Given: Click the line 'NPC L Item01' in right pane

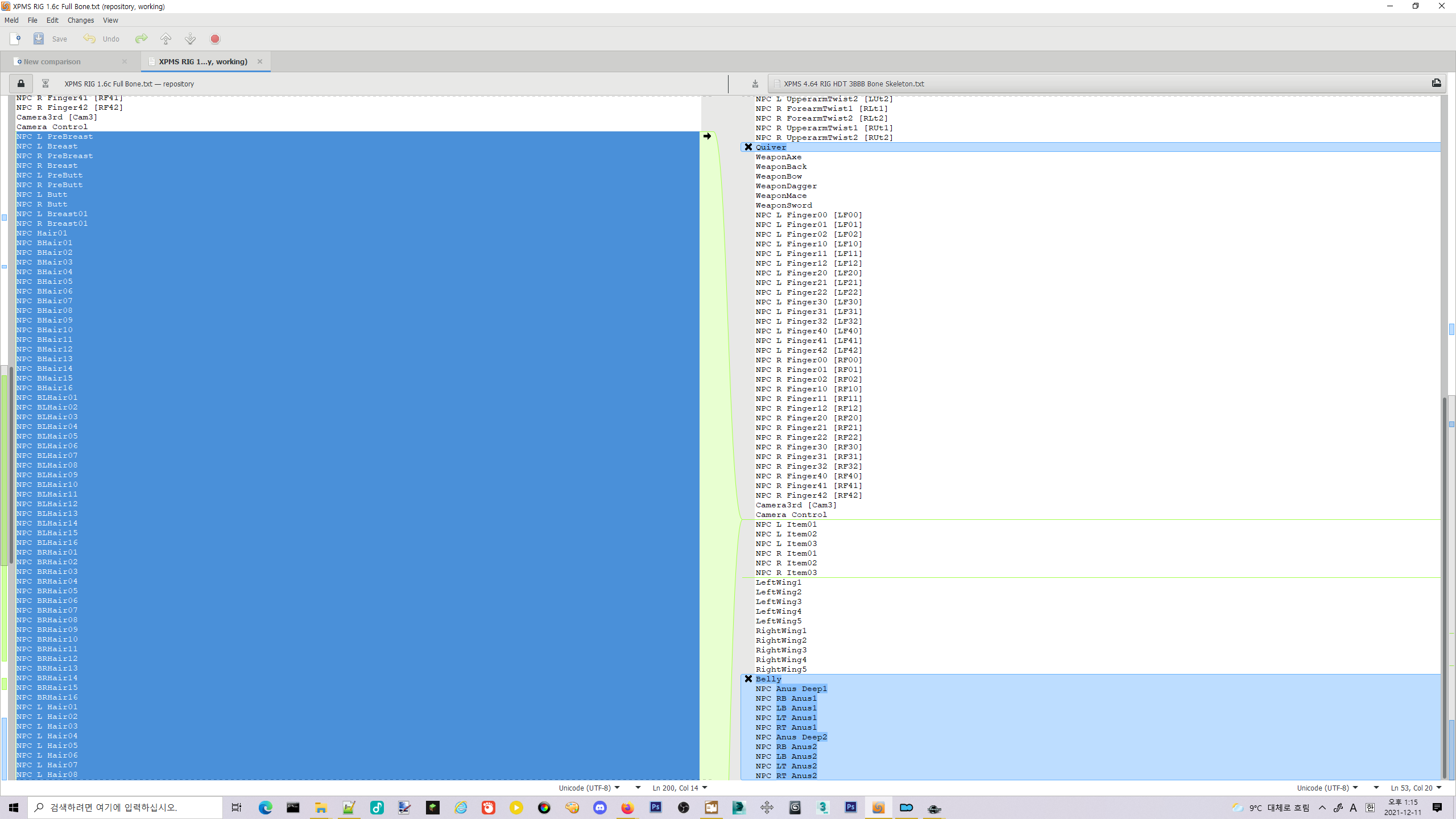Looking at the screenshot, I should (x=786, y=524).
